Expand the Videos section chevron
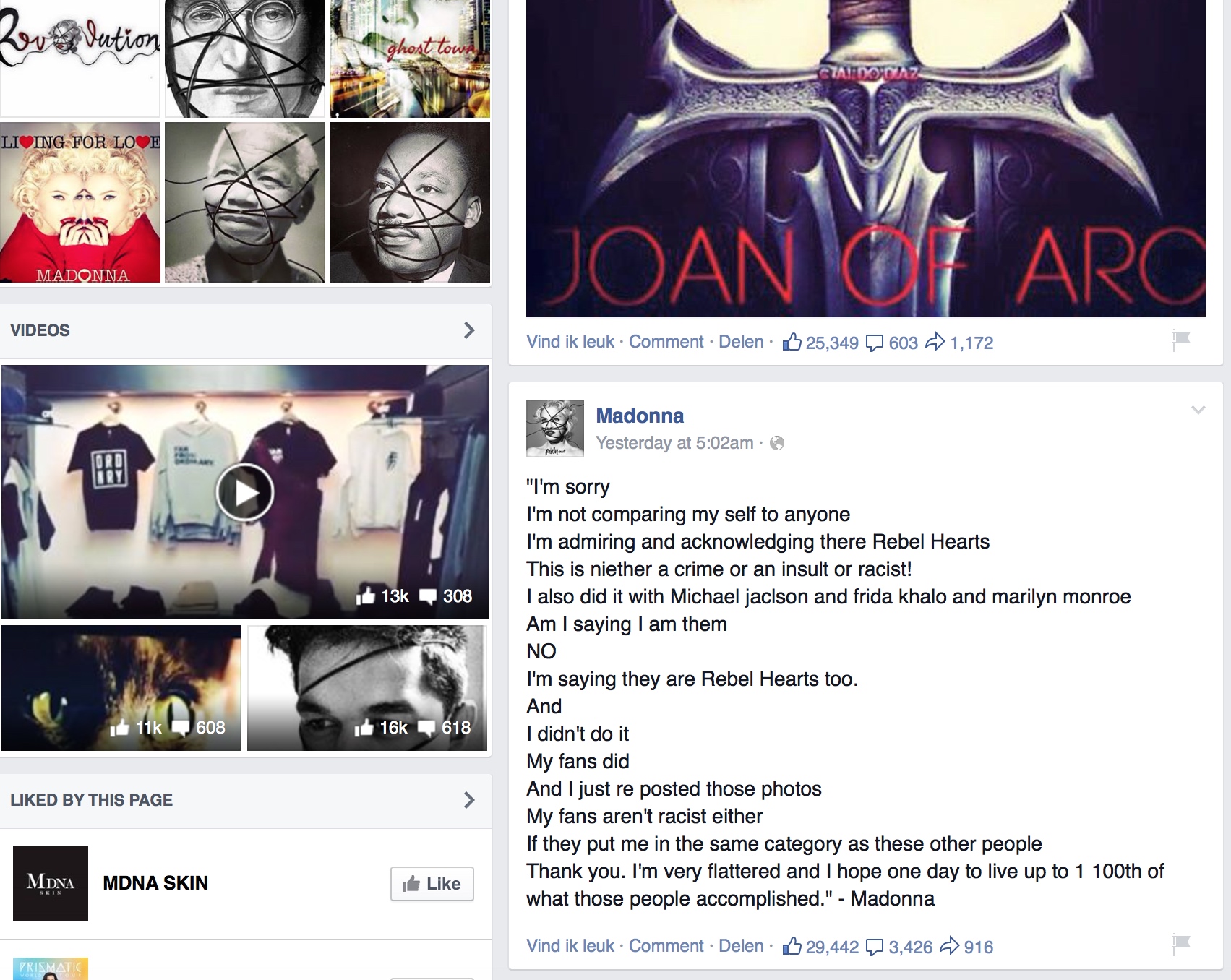 [x=469, y=330]
